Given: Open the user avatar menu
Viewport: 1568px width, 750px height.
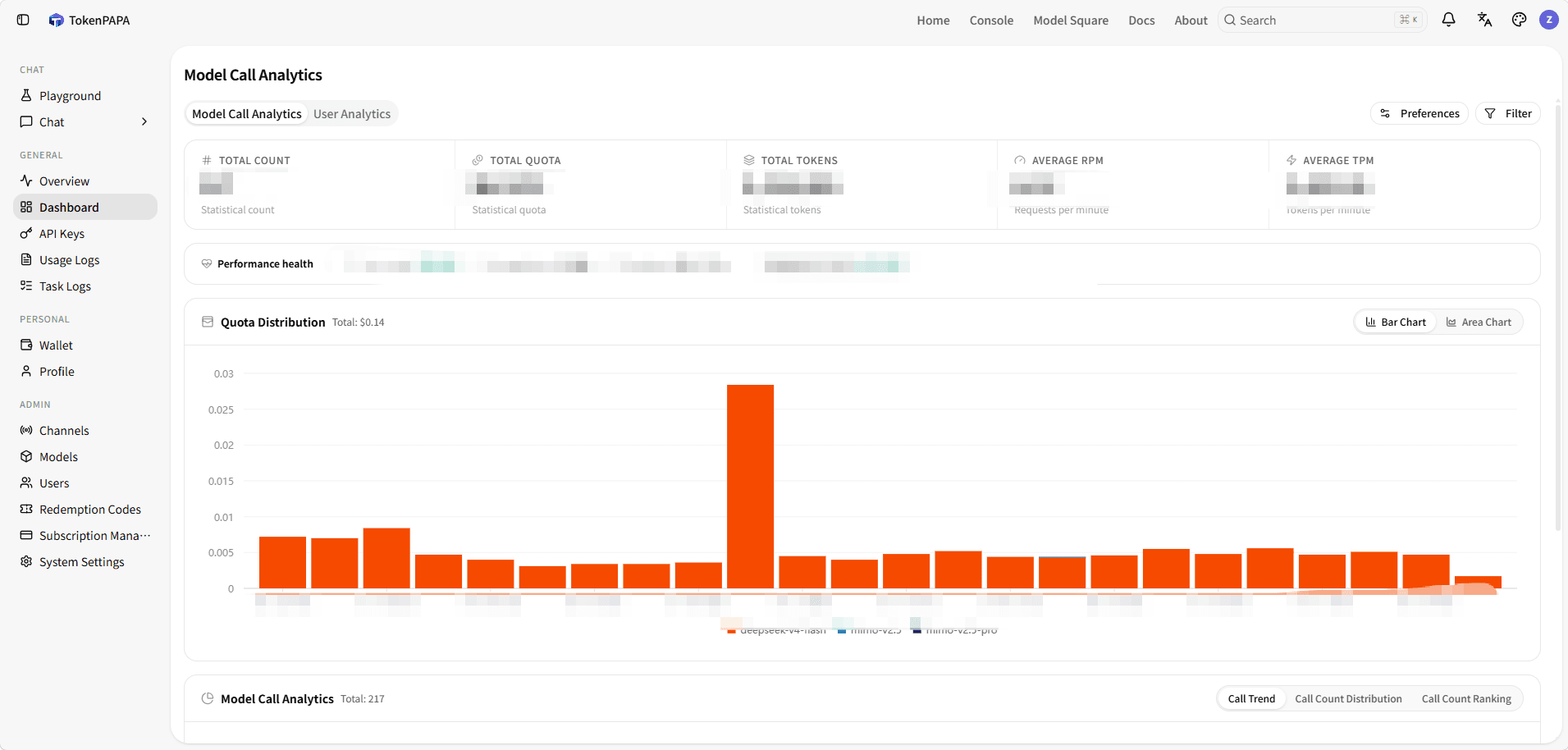Looking at the screenshot, I should pyautogui.click(x=1549, y=20).
